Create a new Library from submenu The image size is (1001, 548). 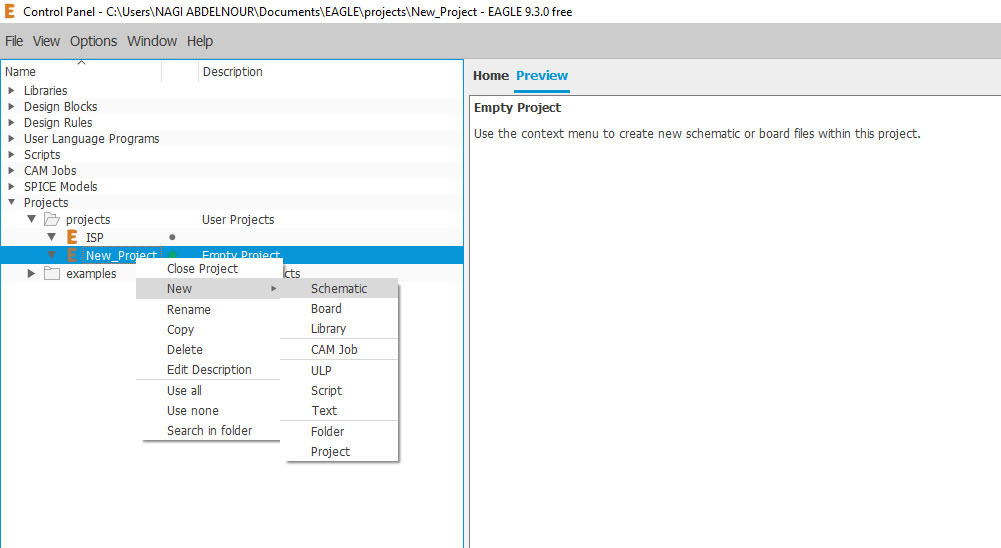339,329
